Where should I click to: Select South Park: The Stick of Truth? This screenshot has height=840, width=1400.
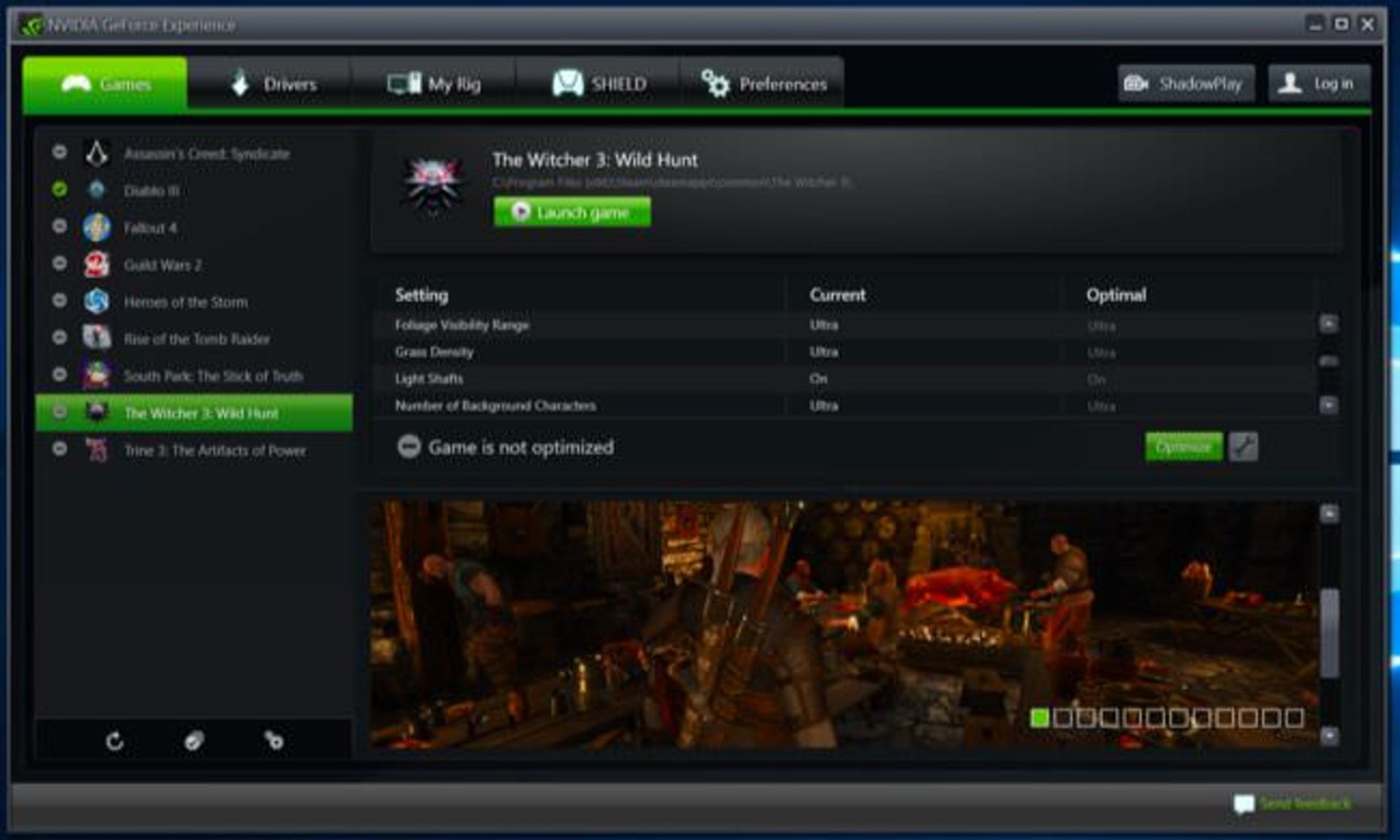click(194, 376)
